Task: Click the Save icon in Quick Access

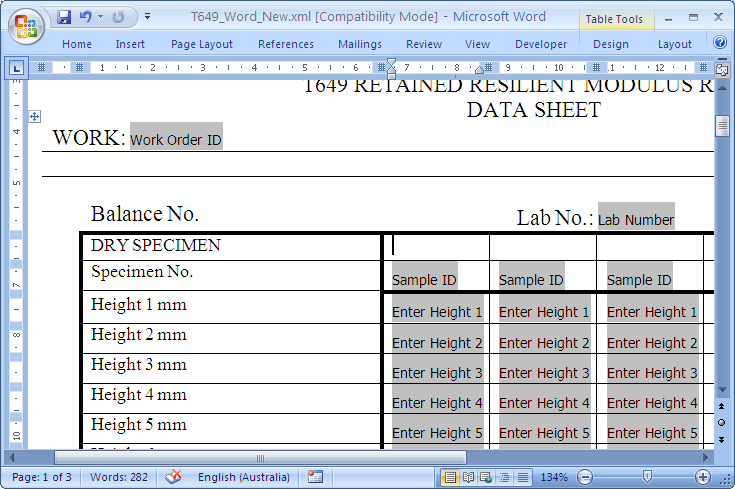Action: (x=64, y=17)
